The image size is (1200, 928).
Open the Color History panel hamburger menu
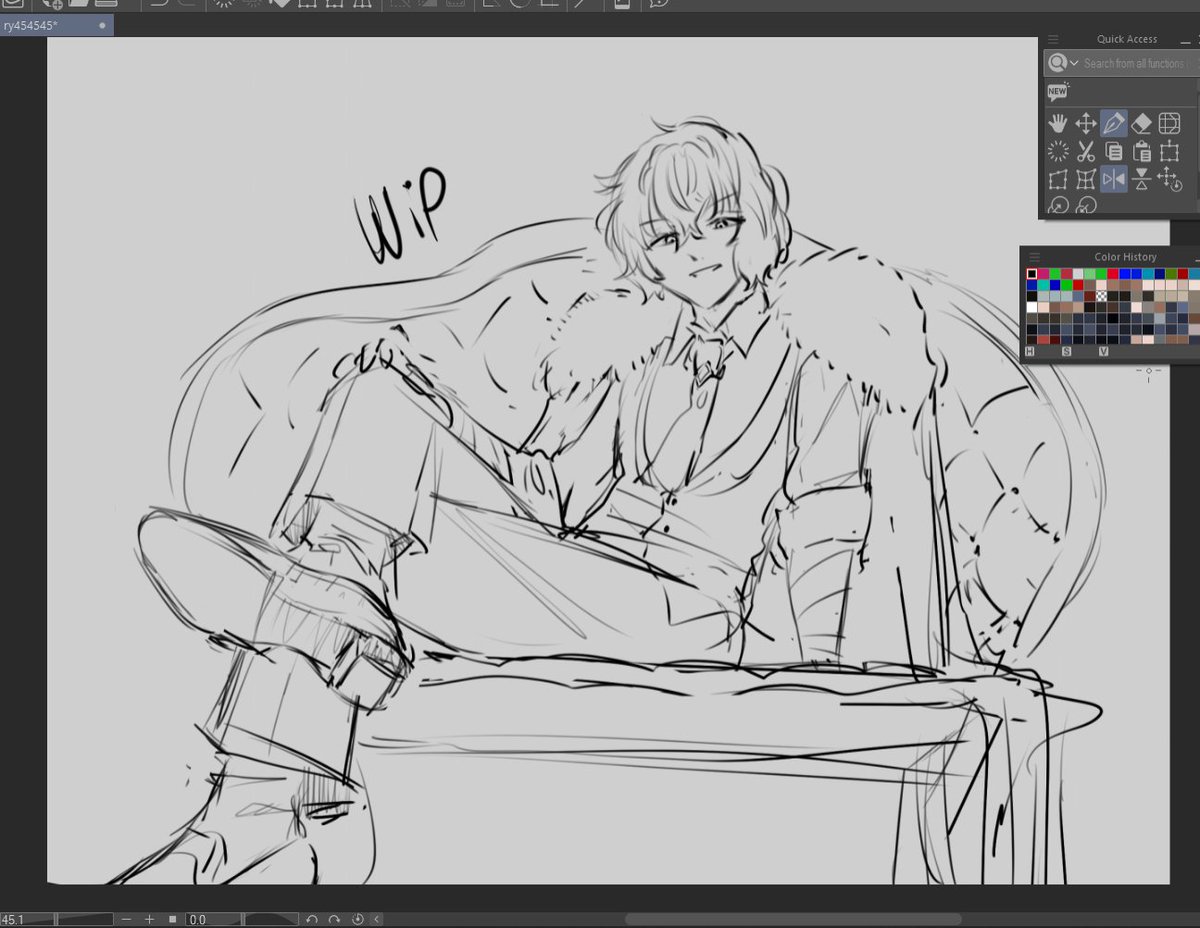(x=1034, y=257)
